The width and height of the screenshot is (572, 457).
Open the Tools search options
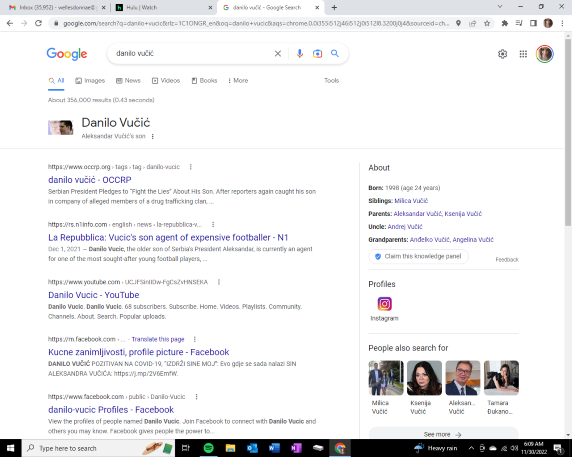click(332, 81)
